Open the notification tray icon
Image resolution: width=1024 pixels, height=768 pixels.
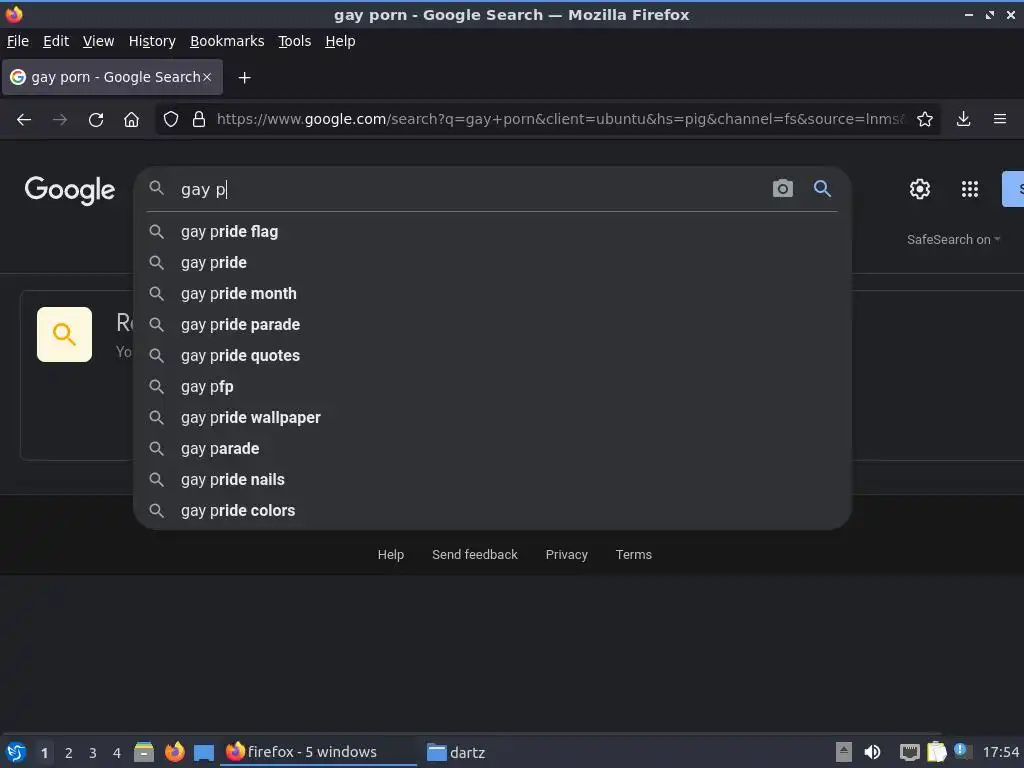tap(961, 750)
